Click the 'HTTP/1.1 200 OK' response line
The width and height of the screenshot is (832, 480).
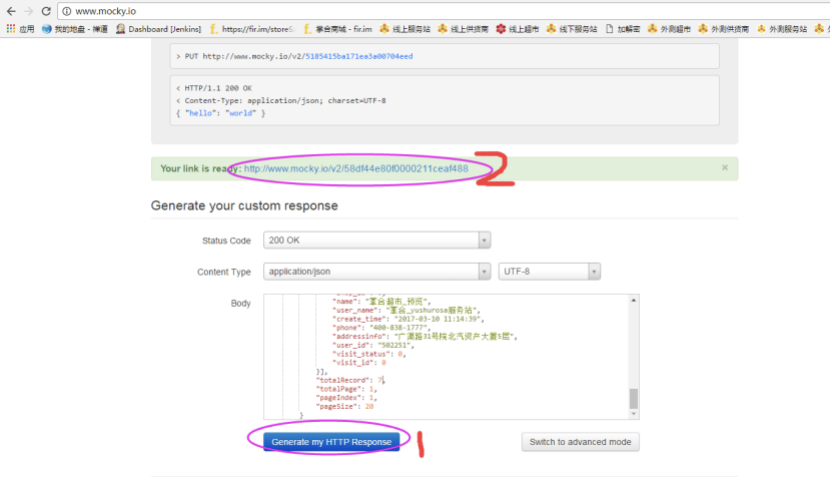213,88
